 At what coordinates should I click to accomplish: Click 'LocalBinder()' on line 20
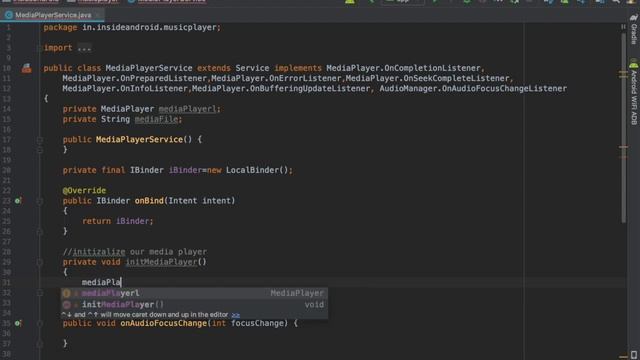pyautogui.click(x=257, y=170)
